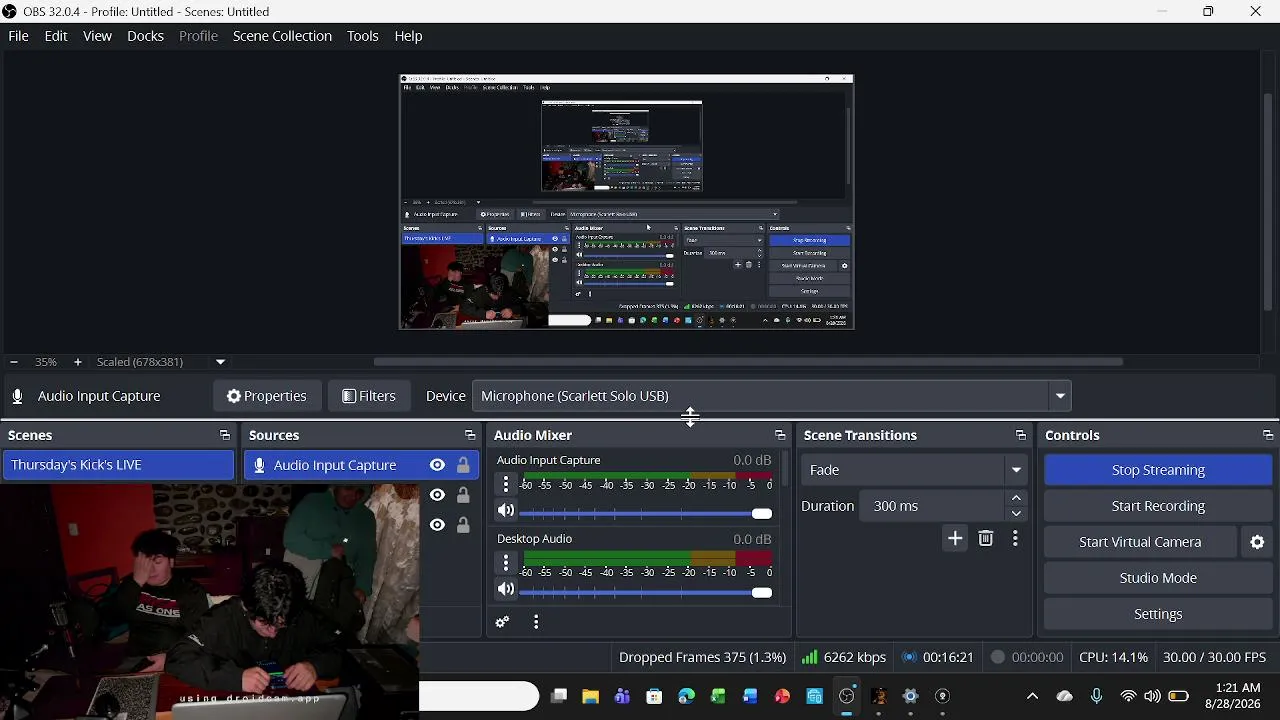Open Audio Input Capture mixer options menu

click(506, 484)
